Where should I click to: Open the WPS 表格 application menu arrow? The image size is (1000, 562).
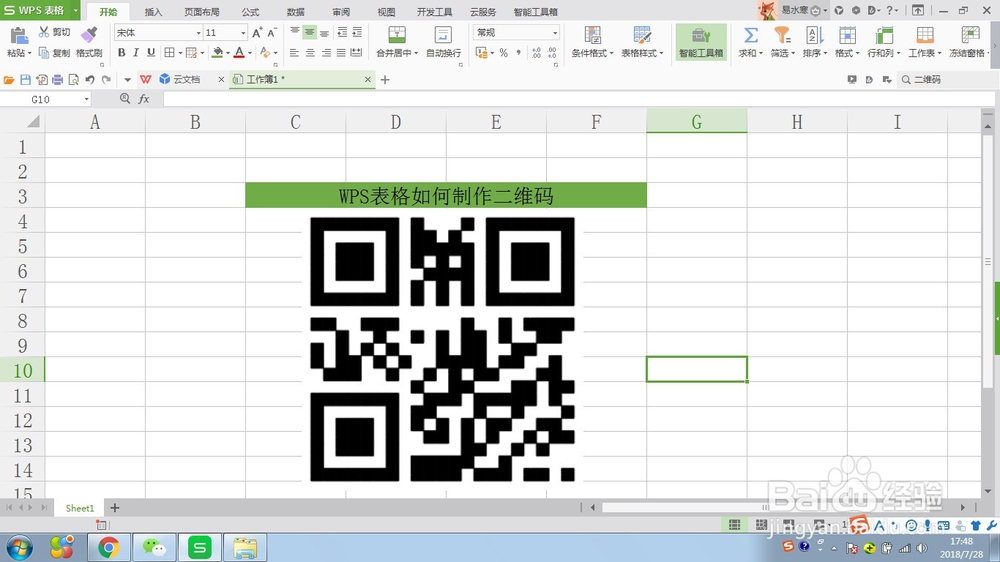point(75,10)
